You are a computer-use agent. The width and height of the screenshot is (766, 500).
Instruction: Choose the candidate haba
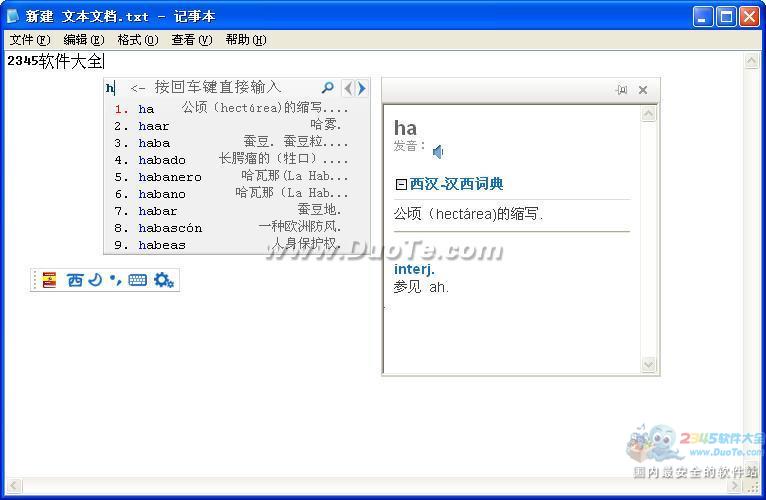pos(154,143)
